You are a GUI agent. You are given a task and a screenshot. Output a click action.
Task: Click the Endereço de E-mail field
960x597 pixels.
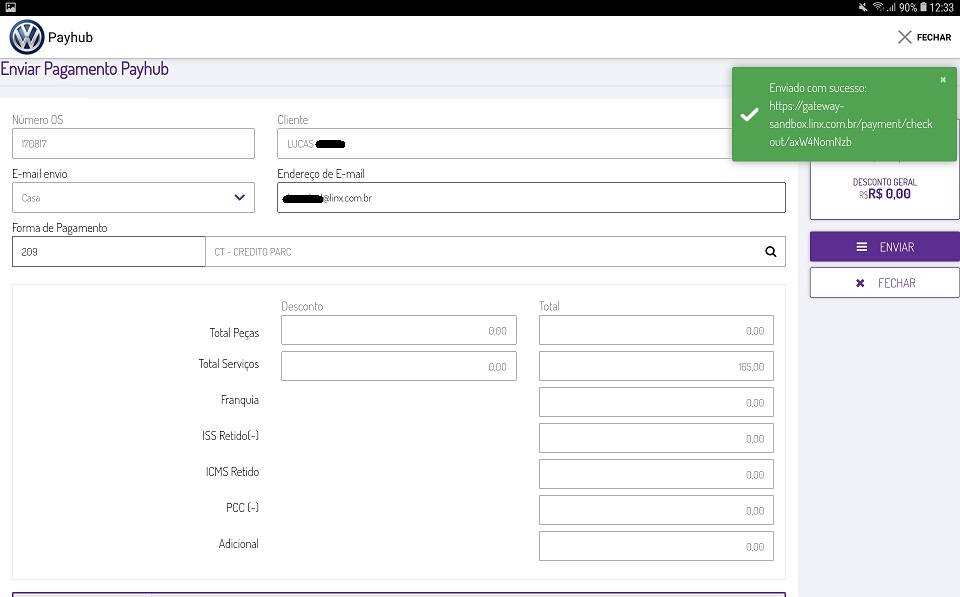coord(531,198)
